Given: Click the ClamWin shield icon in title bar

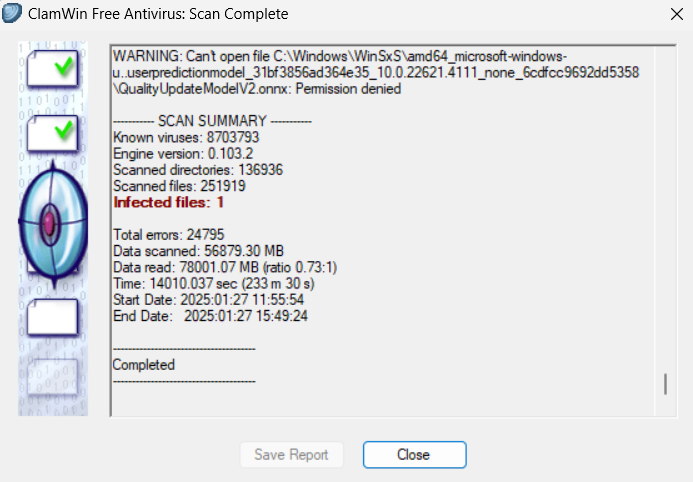Looking at the screenshot, I should click(12, 13).
